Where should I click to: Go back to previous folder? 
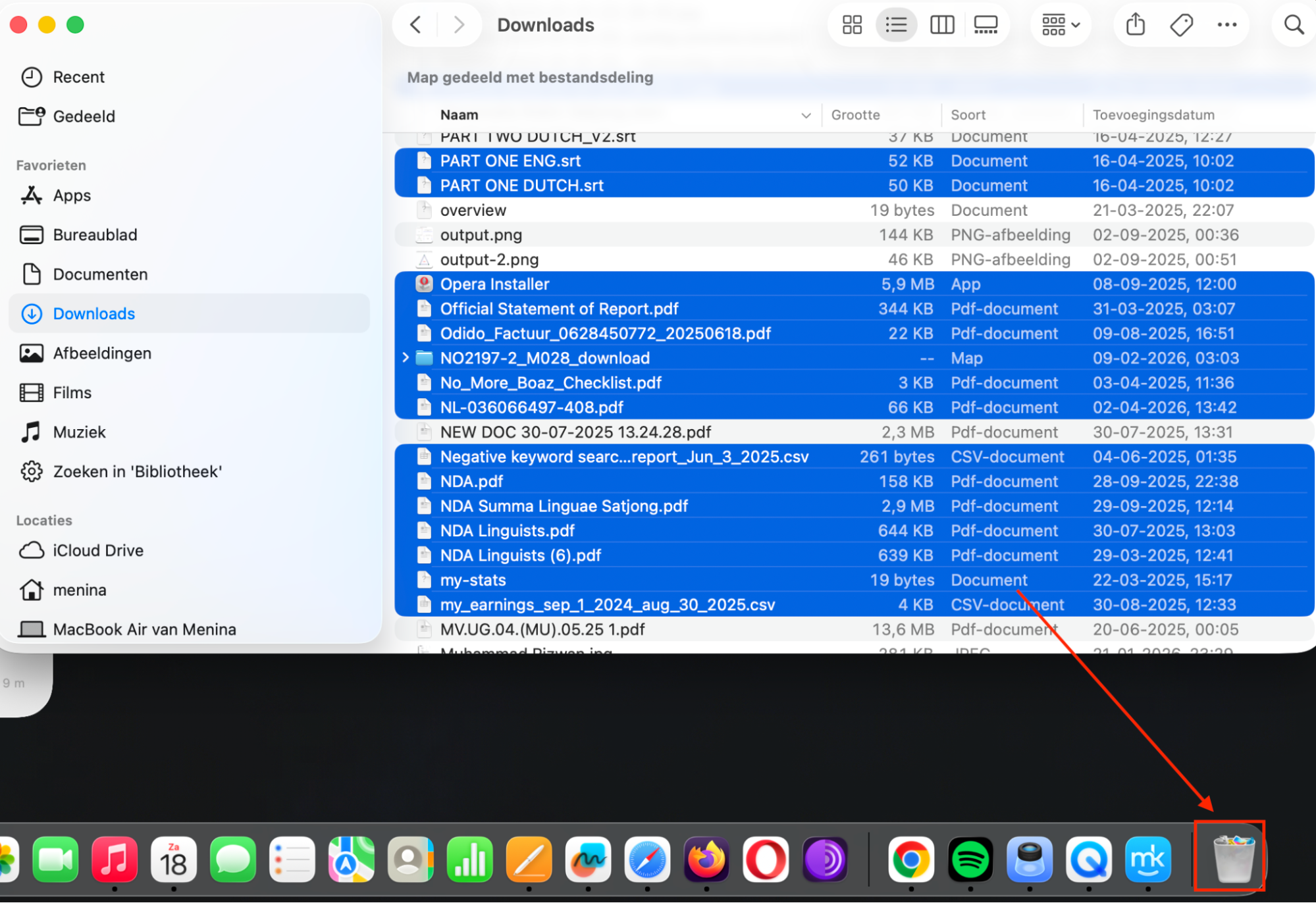(415, 24)
